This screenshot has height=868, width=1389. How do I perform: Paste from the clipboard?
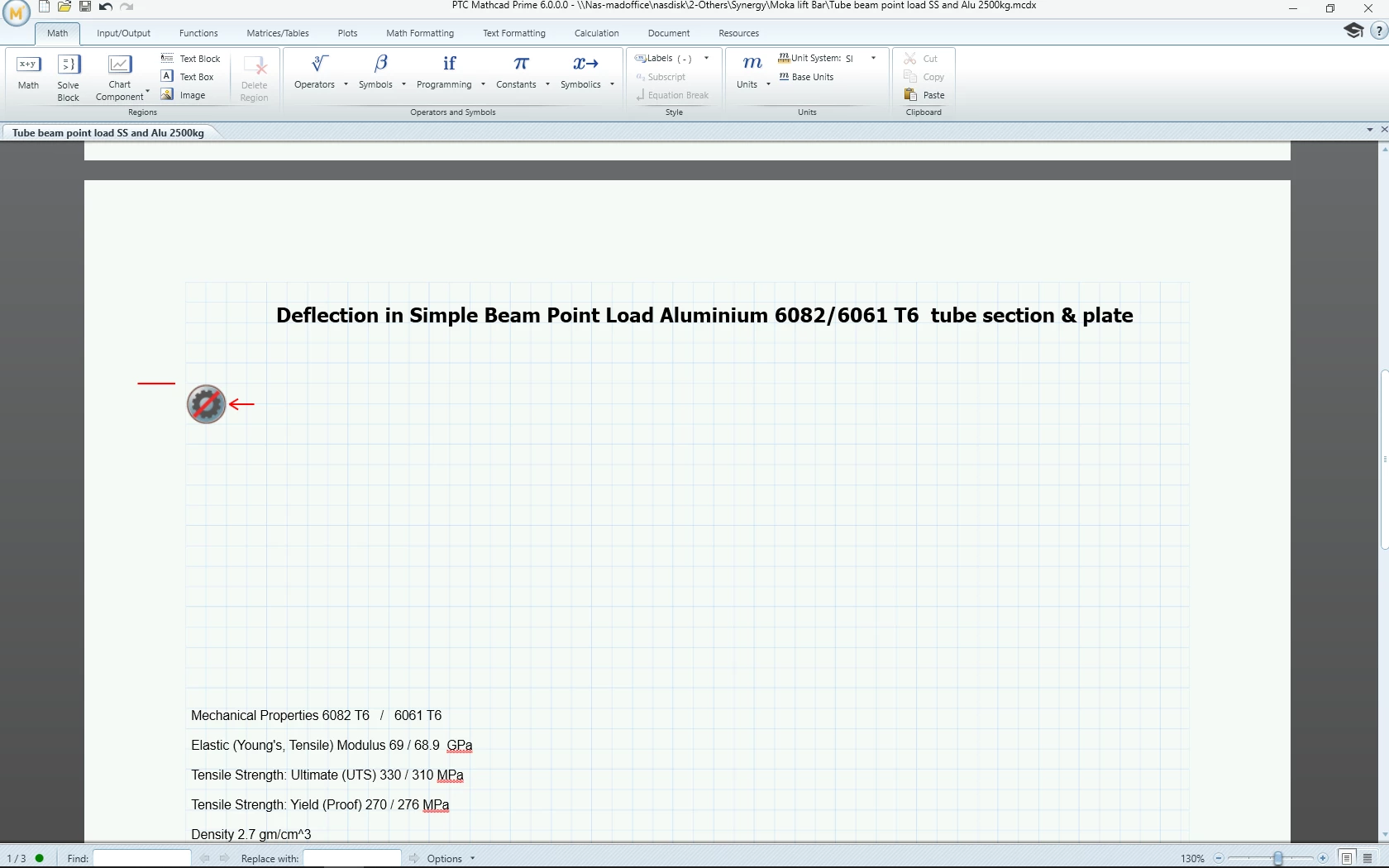click(924, 95)
